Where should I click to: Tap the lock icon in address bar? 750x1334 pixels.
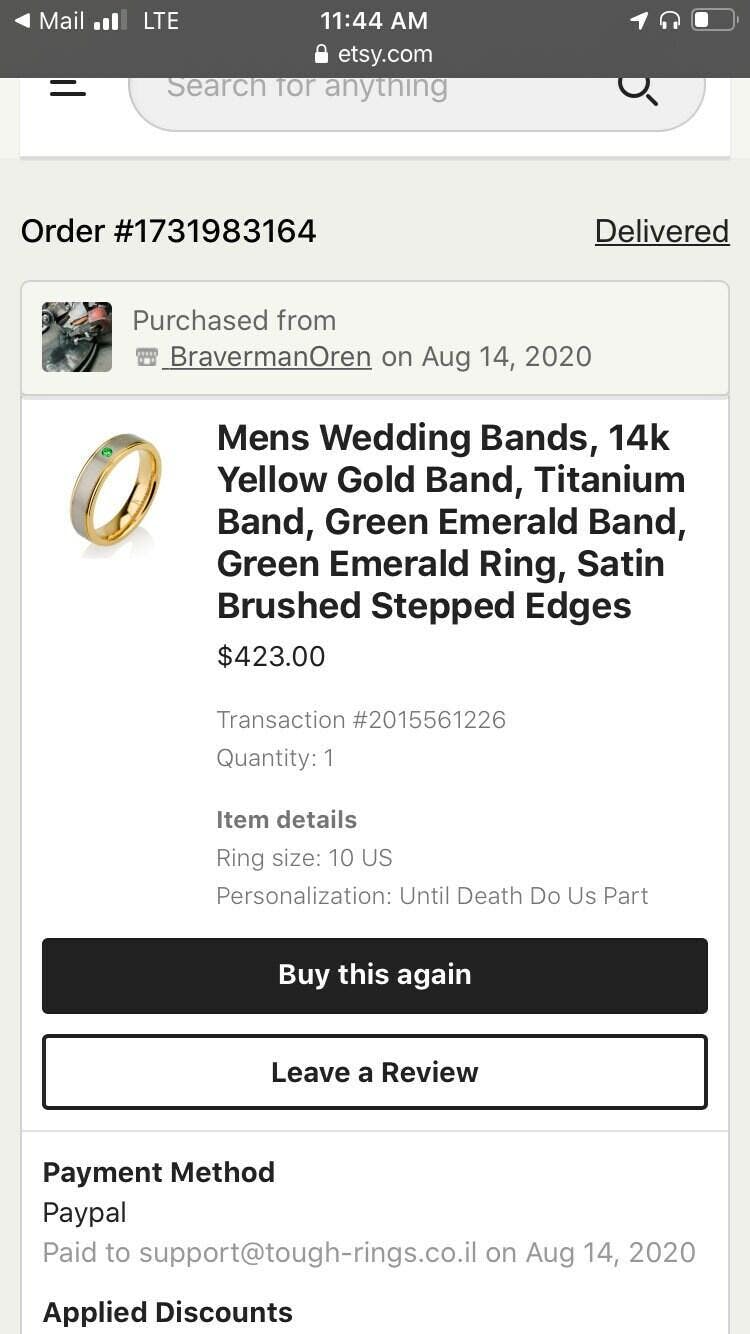(321, 54)
